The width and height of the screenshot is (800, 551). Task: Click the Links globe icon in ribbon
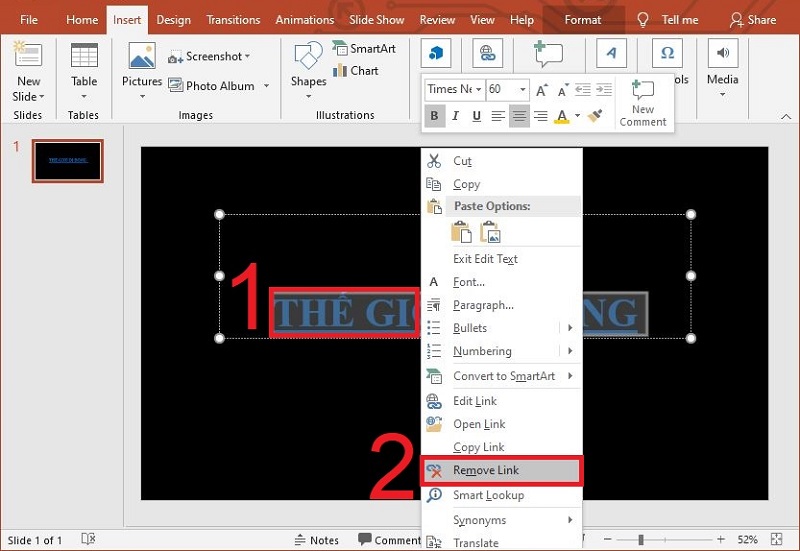point(487,53)
